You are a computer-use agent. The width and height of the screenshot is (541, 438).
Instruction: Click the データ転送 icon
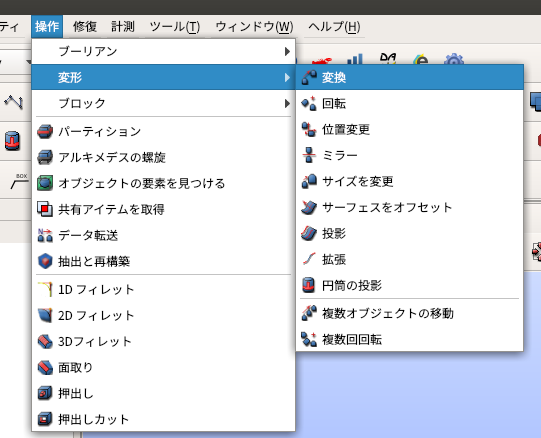pyautogui.click(x=45, y=235)
